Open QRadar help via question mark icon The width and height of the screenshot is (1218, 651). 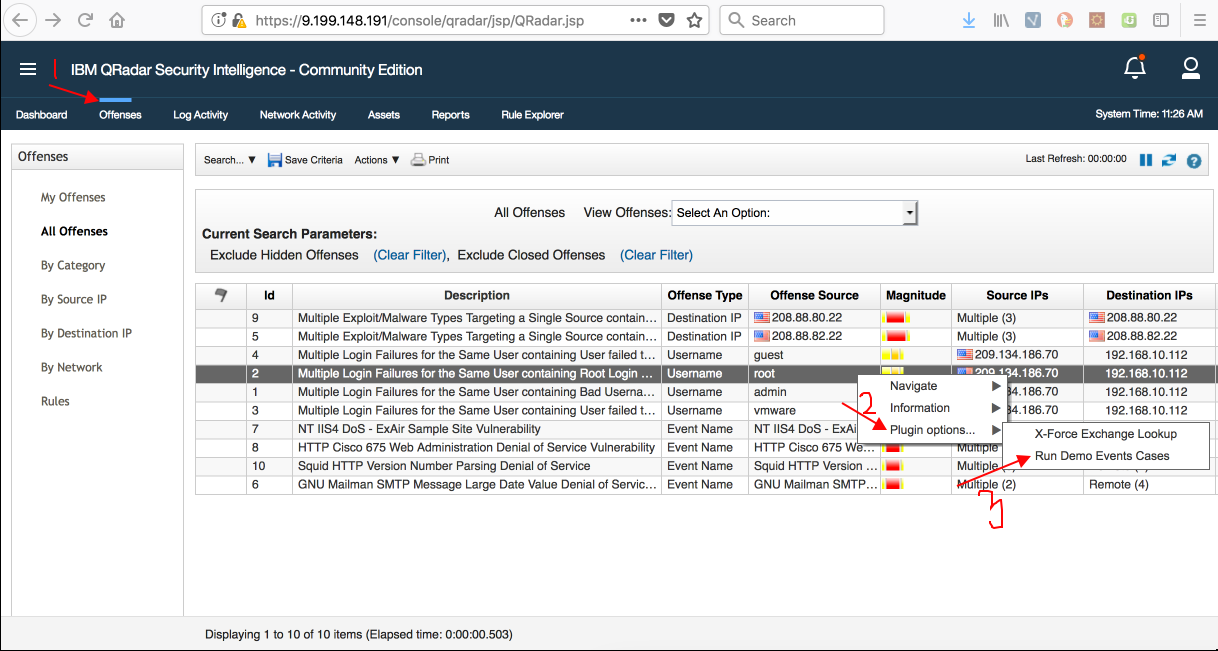tap(1193, 160)
